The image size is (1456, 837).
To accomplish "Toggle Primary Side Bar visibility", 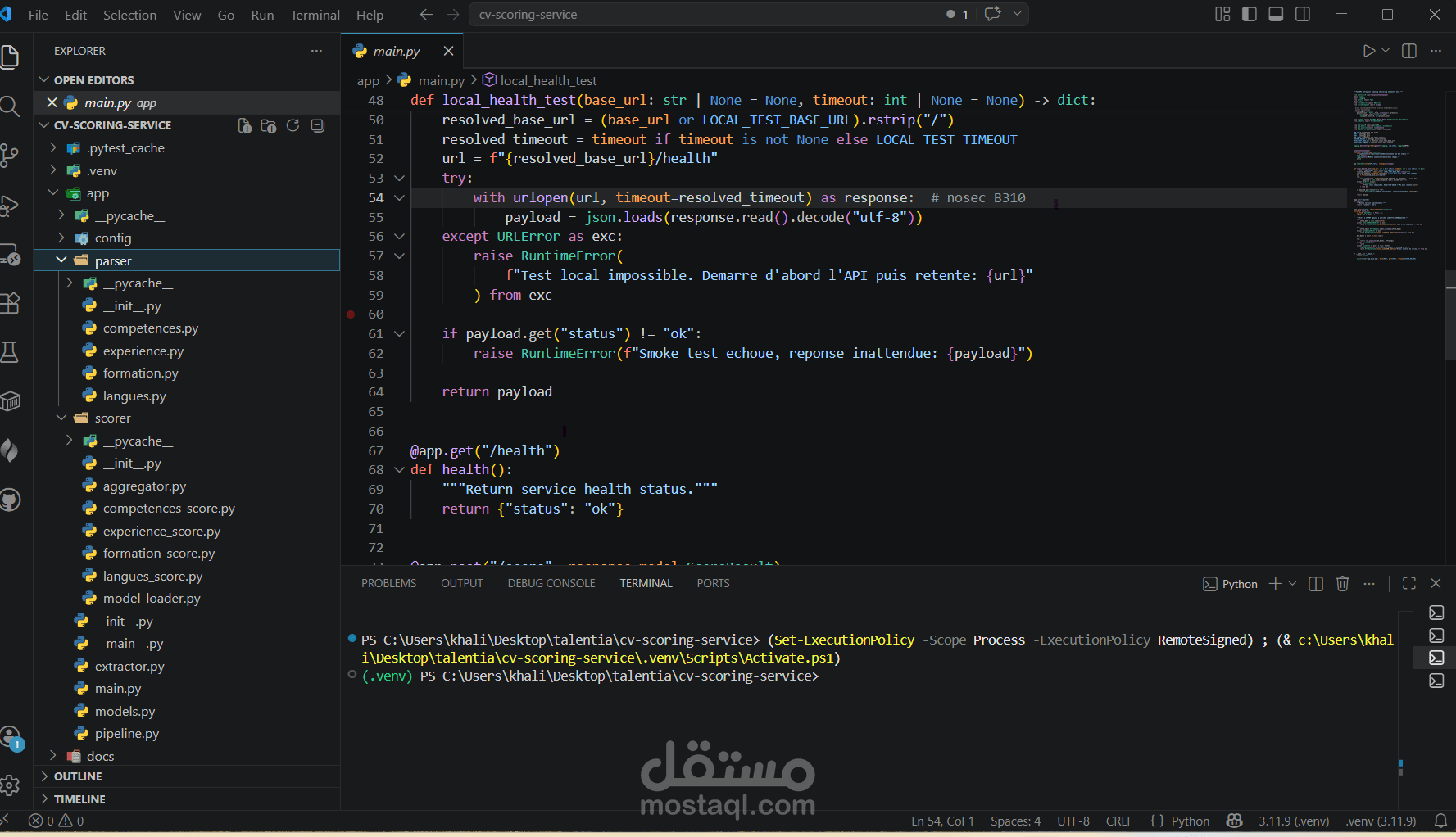I will (x=1250, y=14).
